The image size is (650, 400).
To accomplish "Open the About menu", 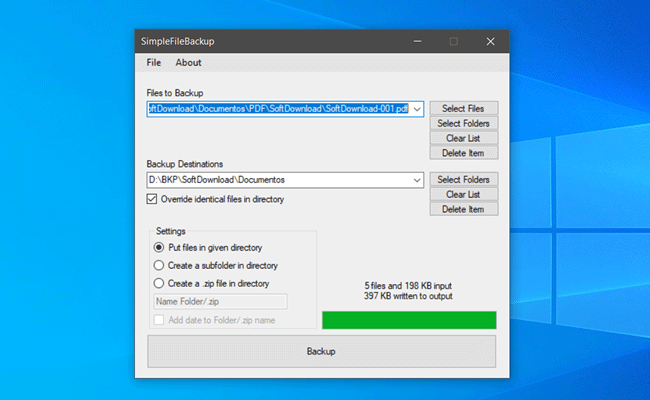I will tap(188, 63).
